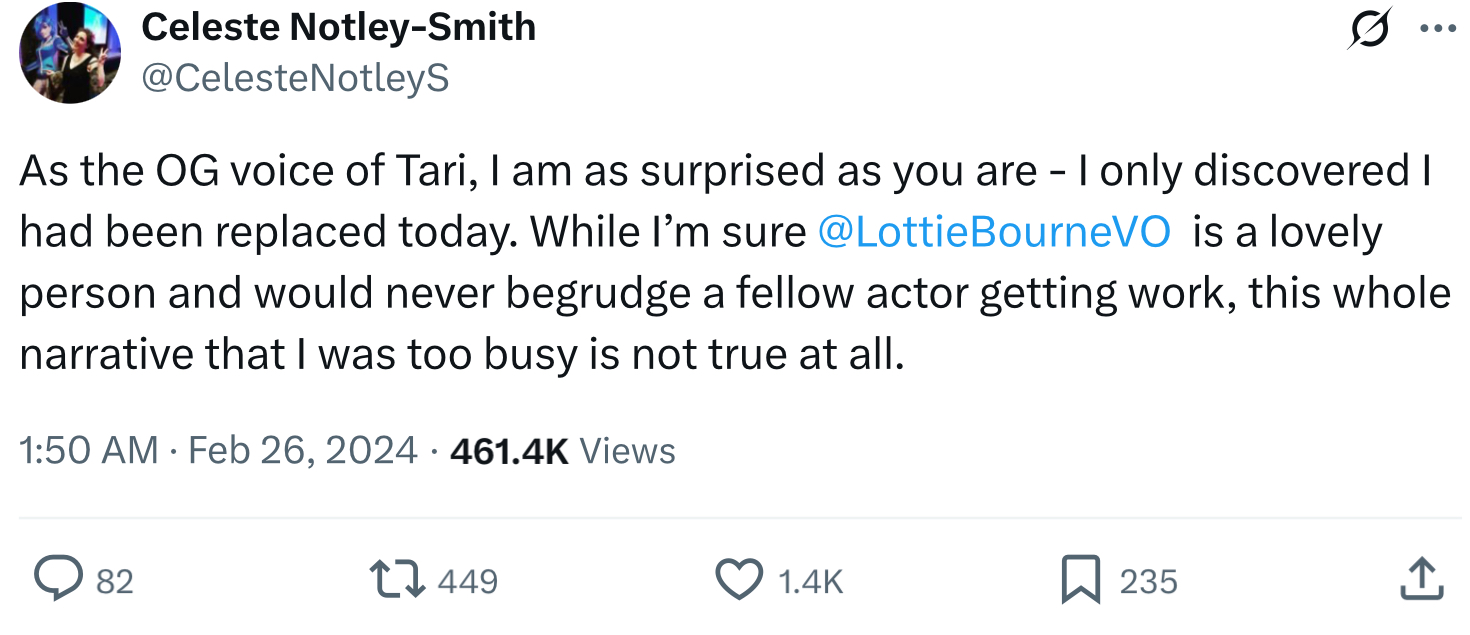This screenshot has width=1470, height=635.
Task: Like the post with heart icon
Action: coord(739,580)
